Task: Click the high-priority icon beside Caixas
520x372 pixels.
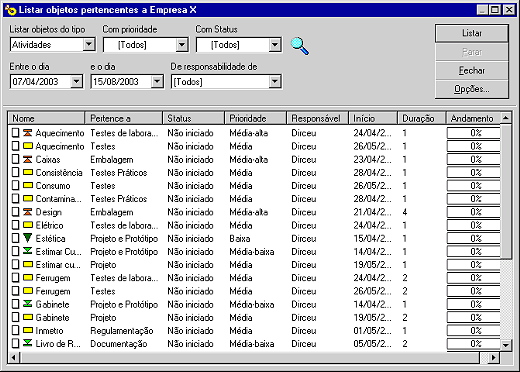Action: [28, 159]
